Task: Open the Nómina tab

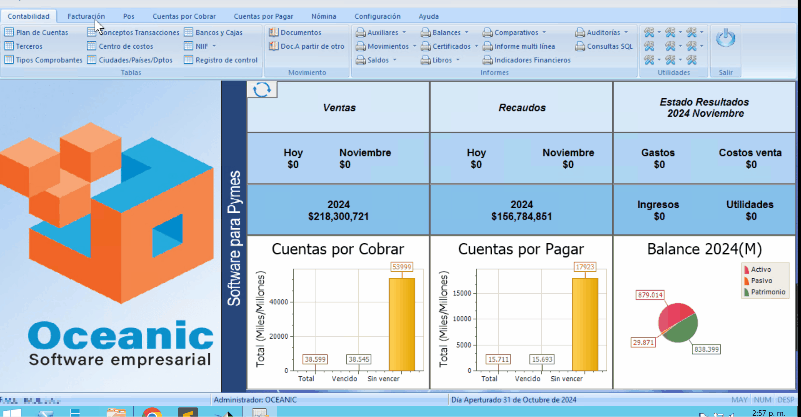Action: 324,16
